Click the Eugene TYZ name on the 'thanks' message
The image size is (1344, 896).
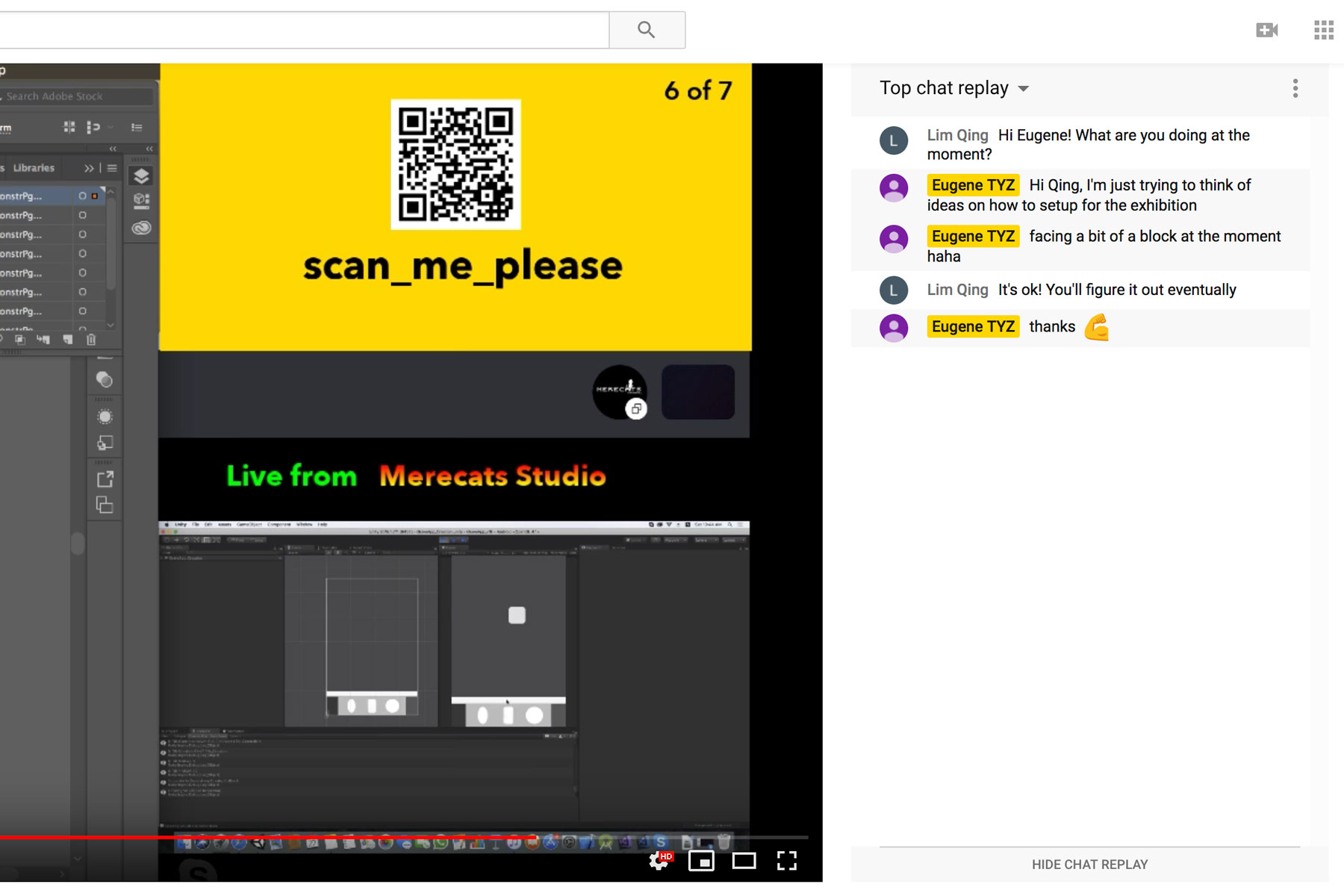pos(973,326)
